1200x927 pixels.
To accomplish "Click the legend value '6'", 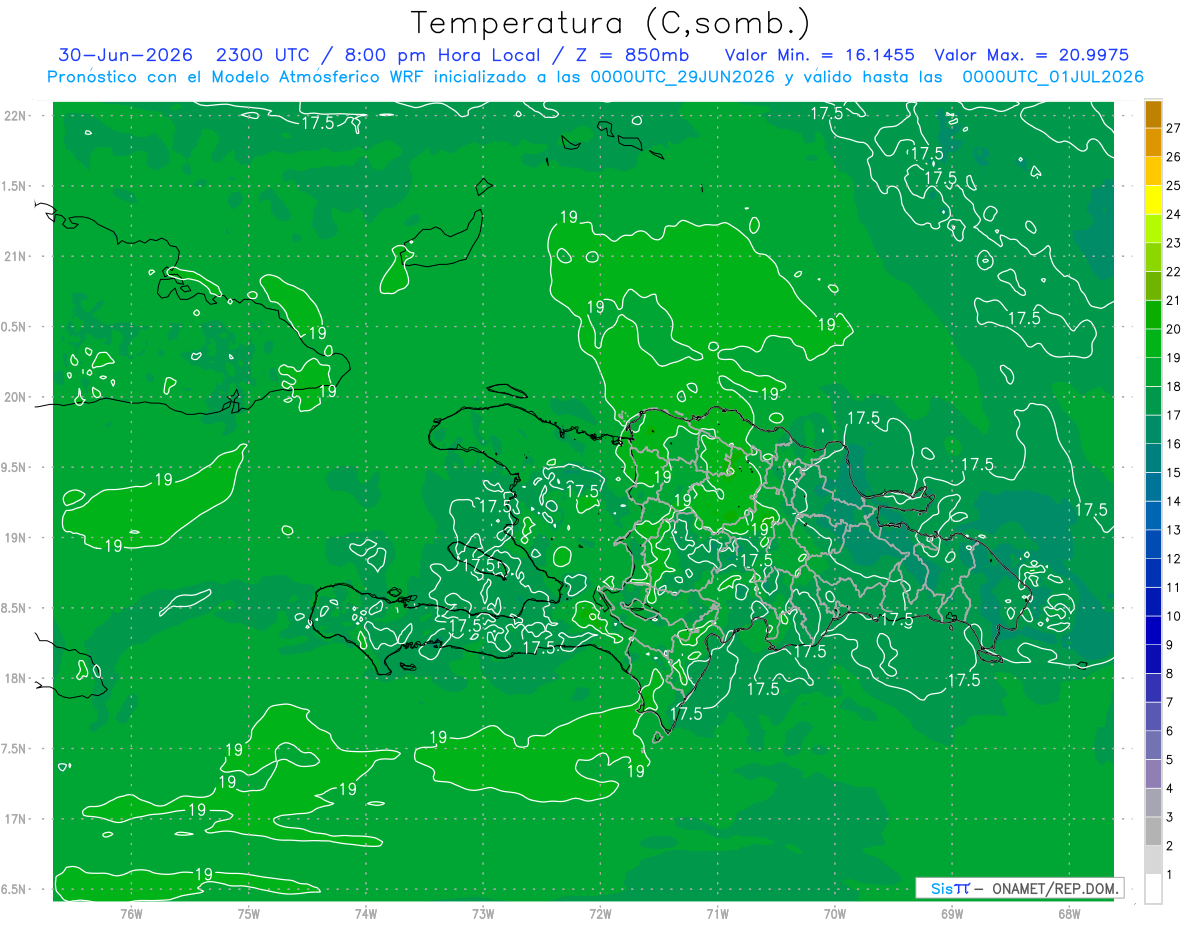I will (x=1170, y=731).
